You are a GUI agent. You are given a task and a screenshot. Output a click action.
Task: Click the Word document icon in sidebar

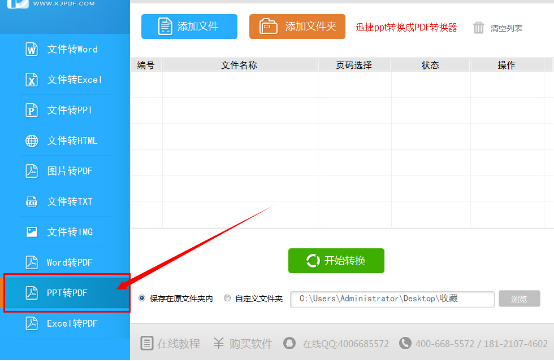point(32,49)
